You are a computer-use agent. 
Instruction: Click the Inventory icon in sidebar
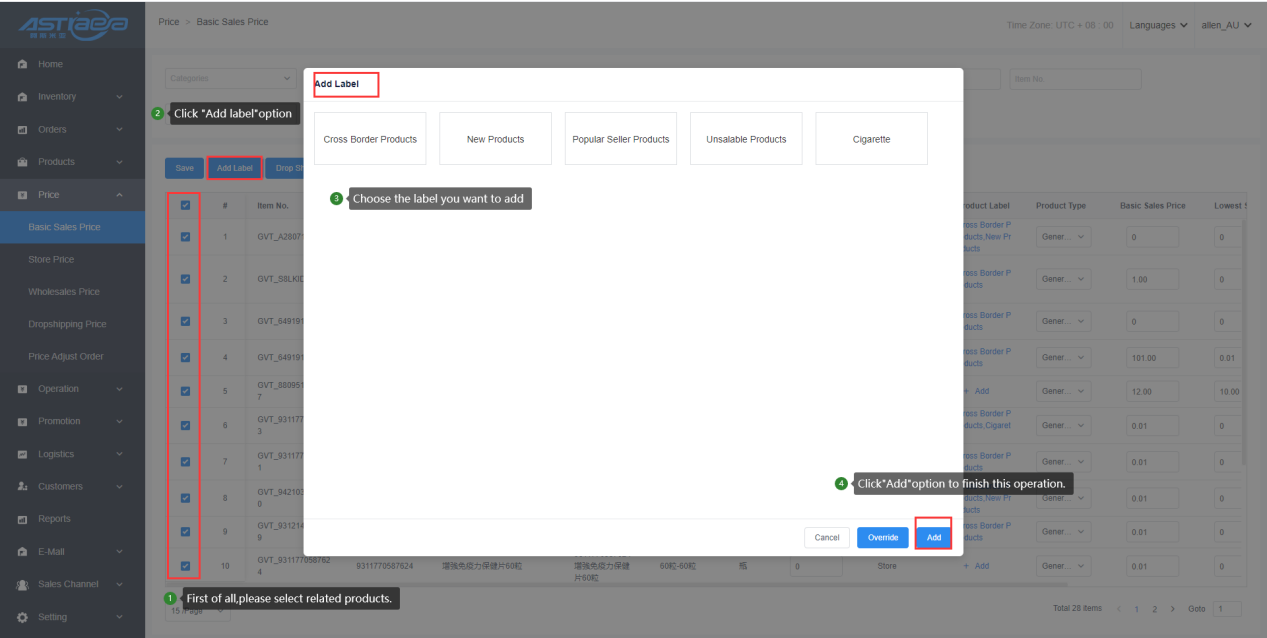(22, 97)
